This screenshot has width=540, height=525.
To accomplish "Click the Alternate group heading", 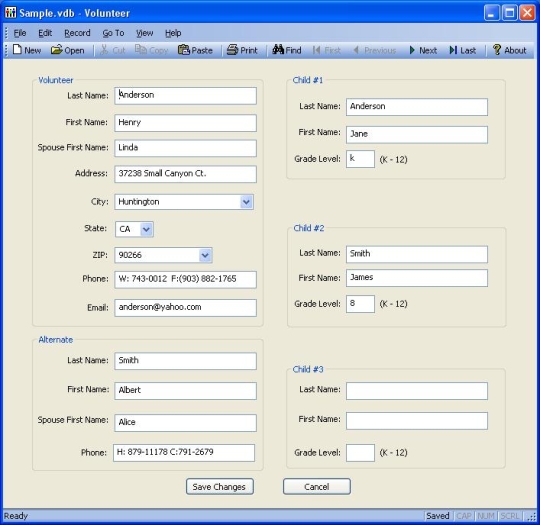I will (55, 340).
